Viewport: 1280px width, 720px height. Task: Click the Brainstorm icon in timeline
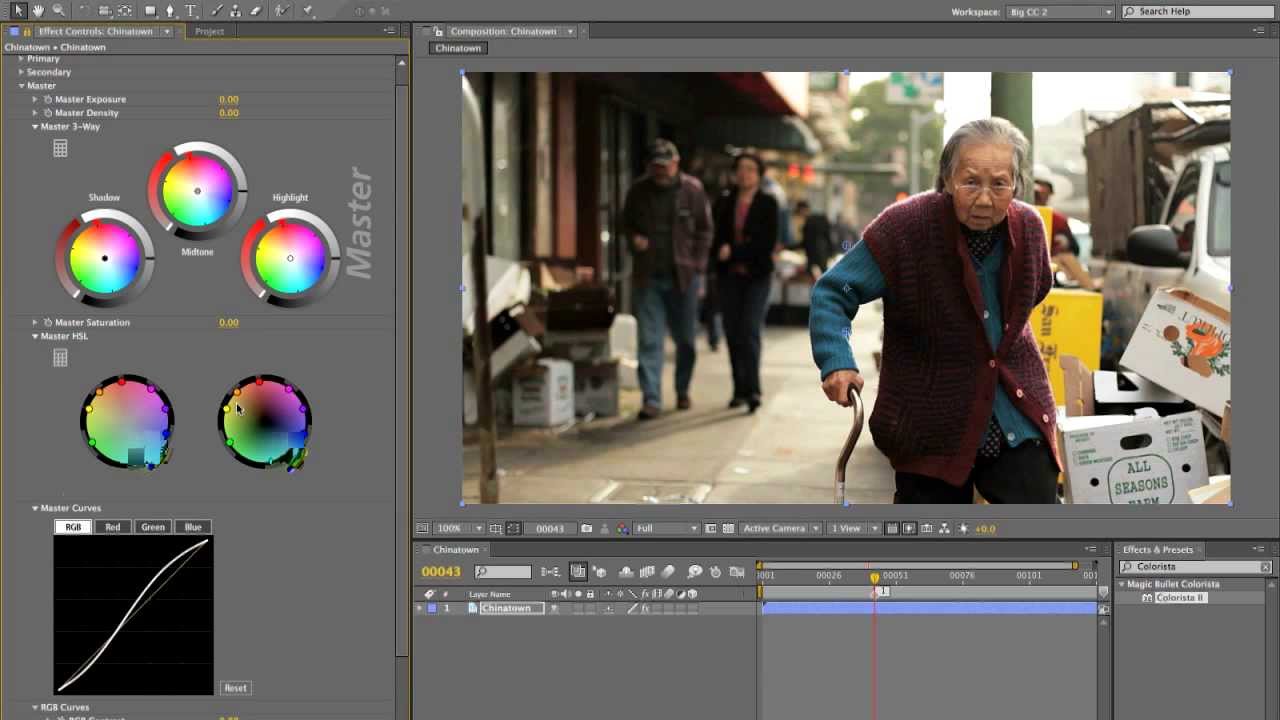pyautogui.click(x=694, y=572)
